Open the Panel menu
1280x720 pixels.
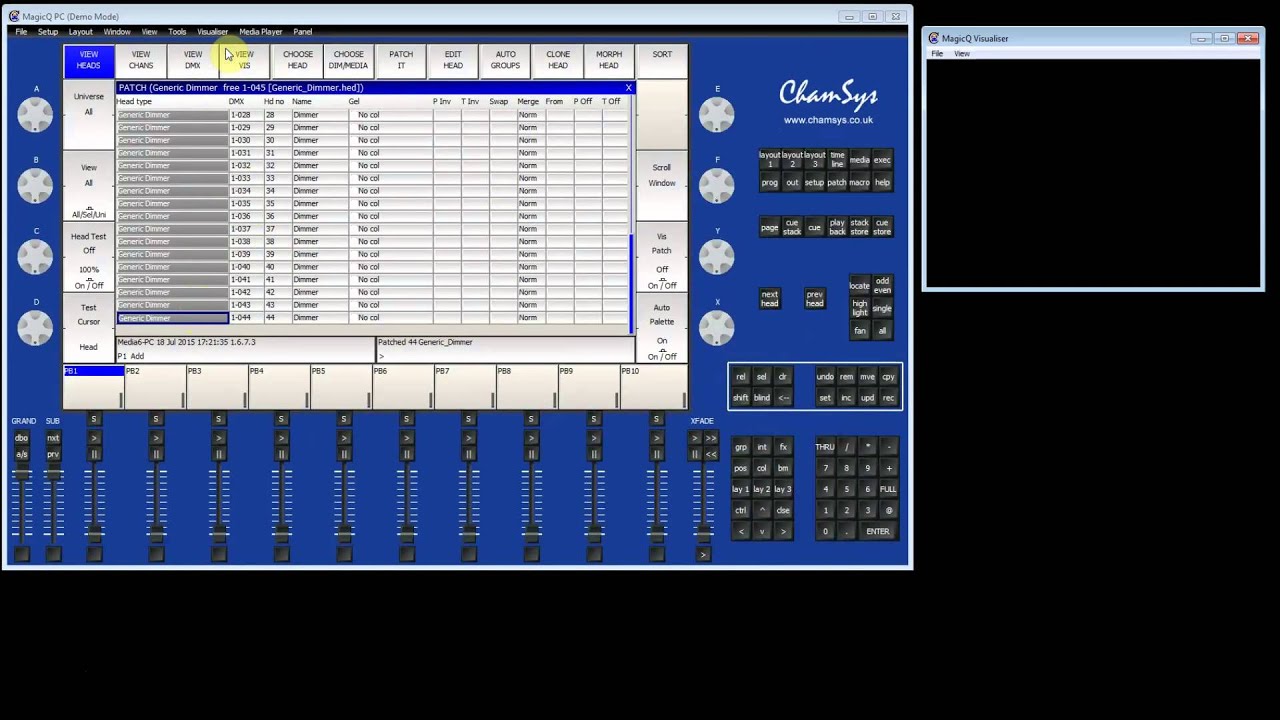pyautogui.click(x=303, y=32)
